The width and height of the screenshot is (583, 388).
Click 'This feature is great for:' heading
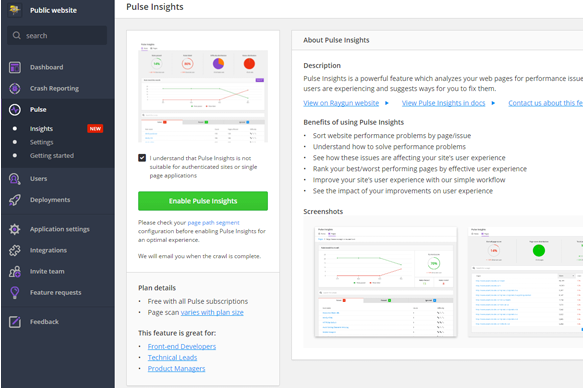[x=177, y=333]
